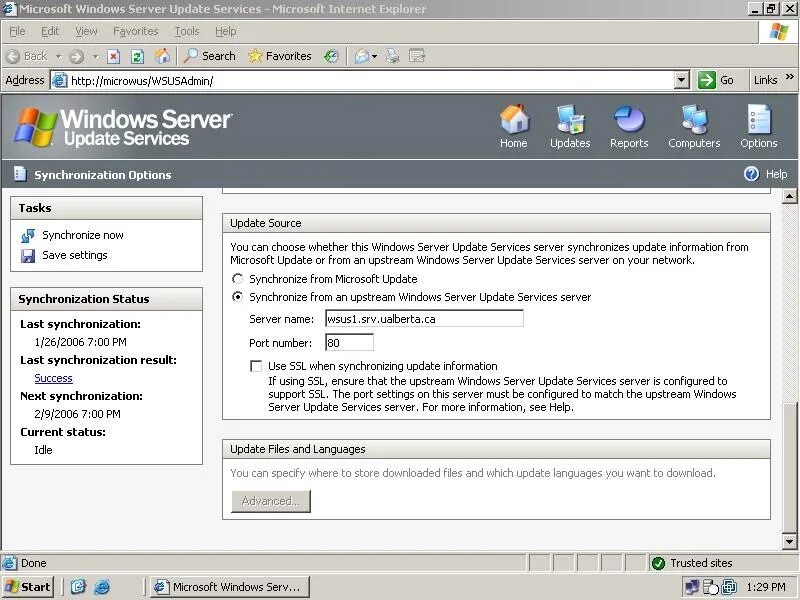This screenshot has width=800, height=600.
Task: Click the Print toolbar icon
Action: click(x=393, y=56)
